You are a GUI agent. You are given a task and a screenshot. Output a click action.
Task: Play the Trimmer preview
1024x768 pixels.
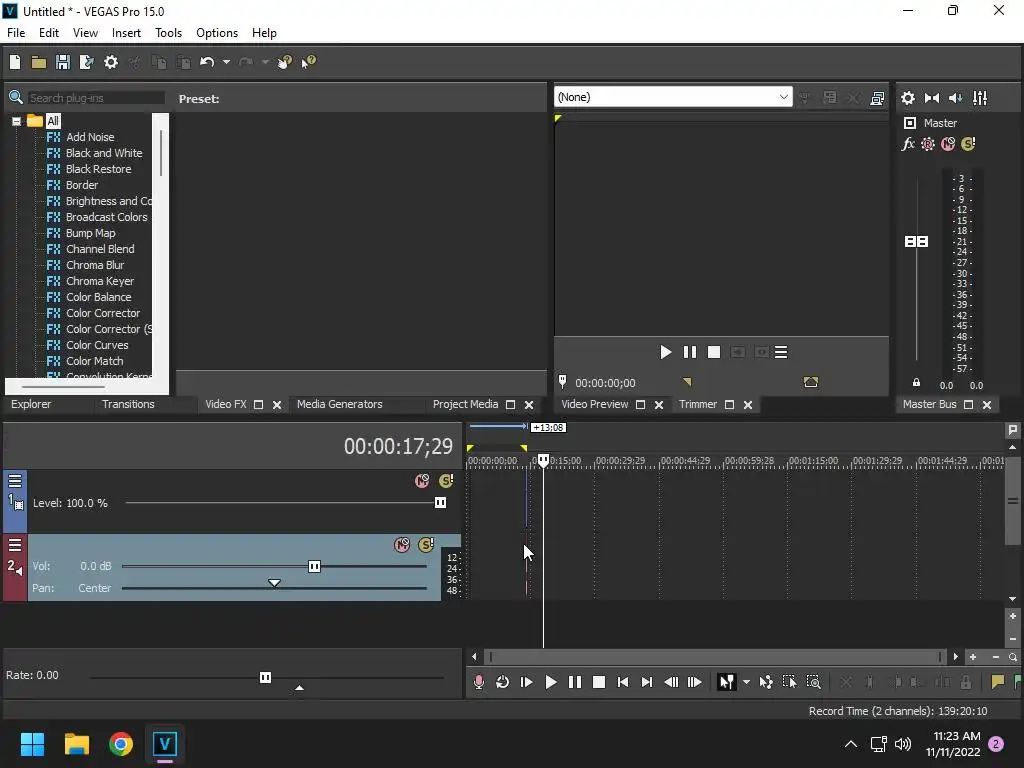(665, 353)
